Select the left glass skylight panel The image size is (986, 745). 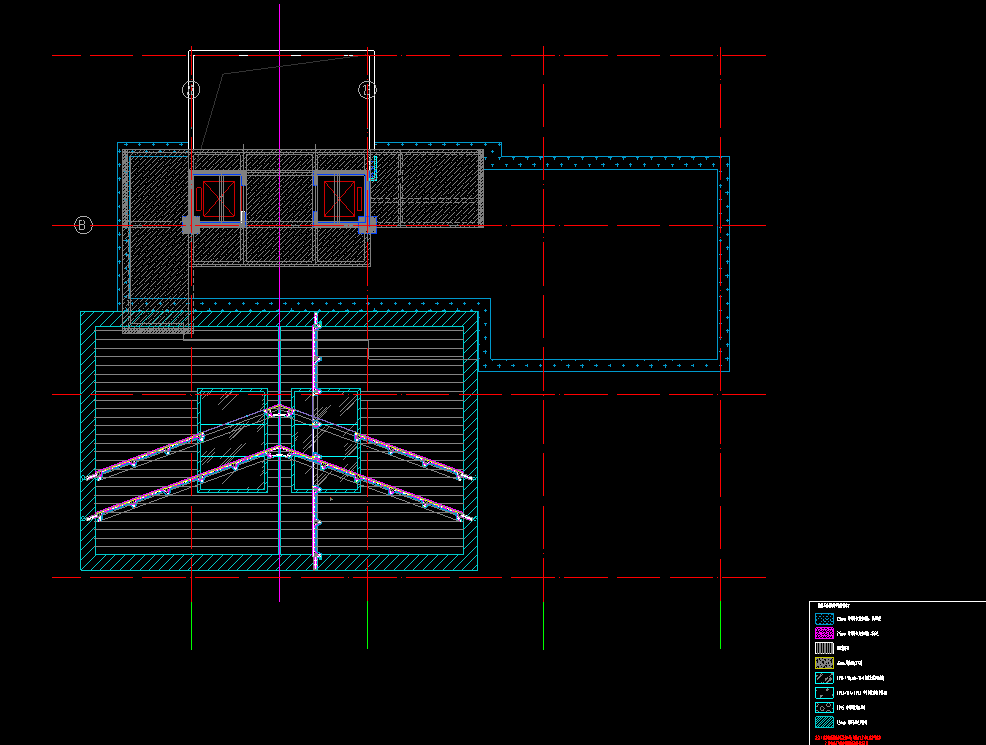pos(233,440)
